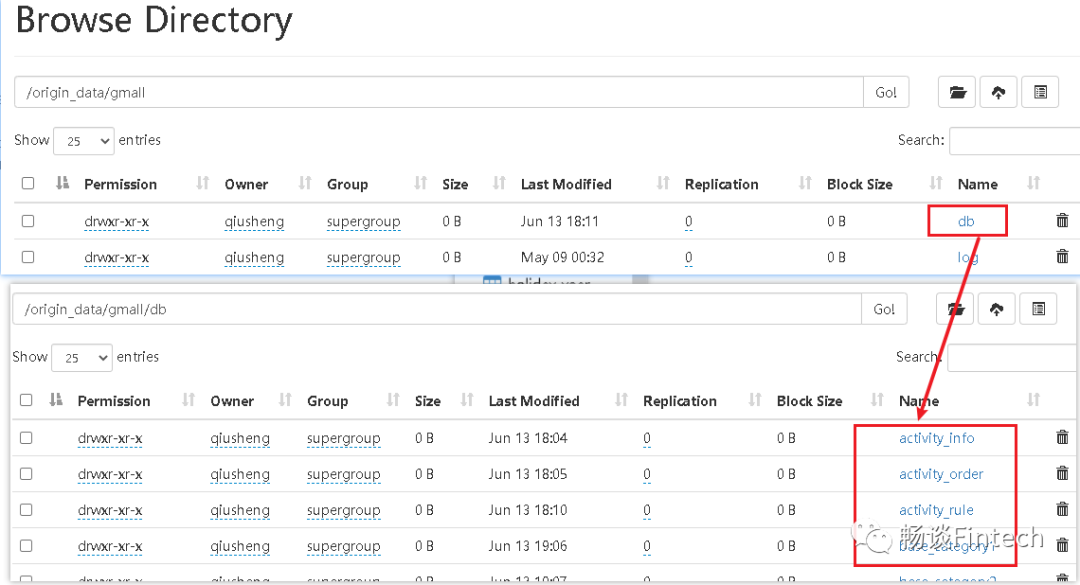Click trash icon in activity_info row
The height and width of the screenshot is (585, 1080).
click(x=1062, y=437)
